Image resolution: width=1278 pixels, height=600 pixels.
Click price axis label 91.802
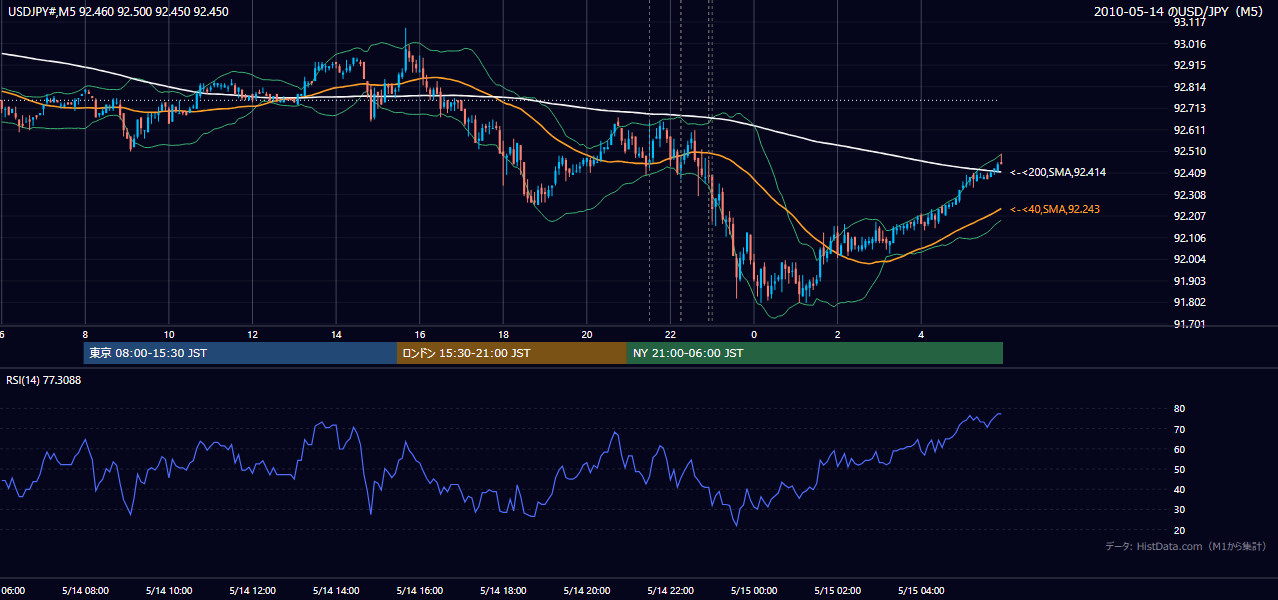point(1189,303)
